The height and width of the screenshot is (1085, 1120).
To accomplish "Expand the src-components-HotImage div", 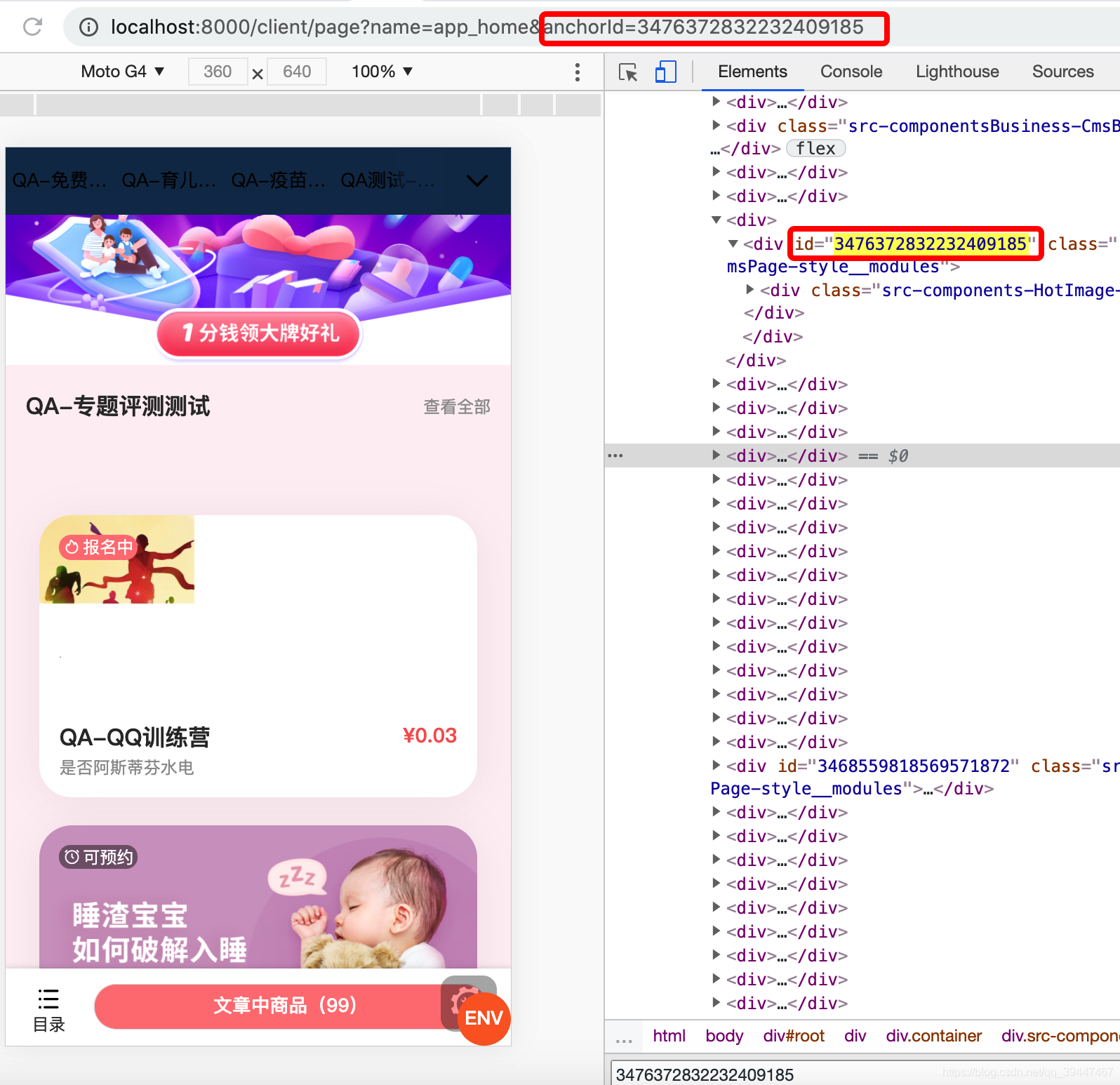I will click(x=750, y=290).
